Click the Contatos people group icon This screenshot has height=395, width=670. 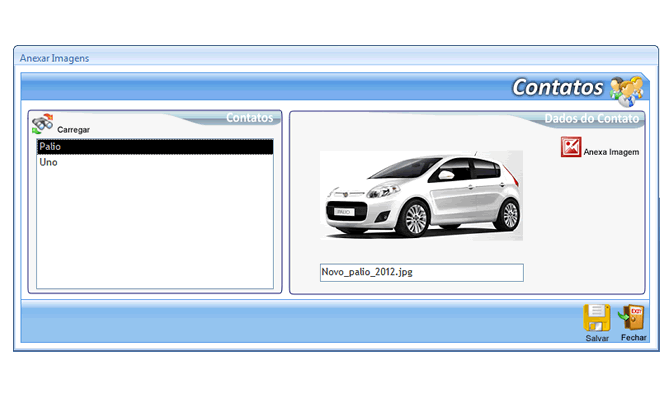coord(626,91)
